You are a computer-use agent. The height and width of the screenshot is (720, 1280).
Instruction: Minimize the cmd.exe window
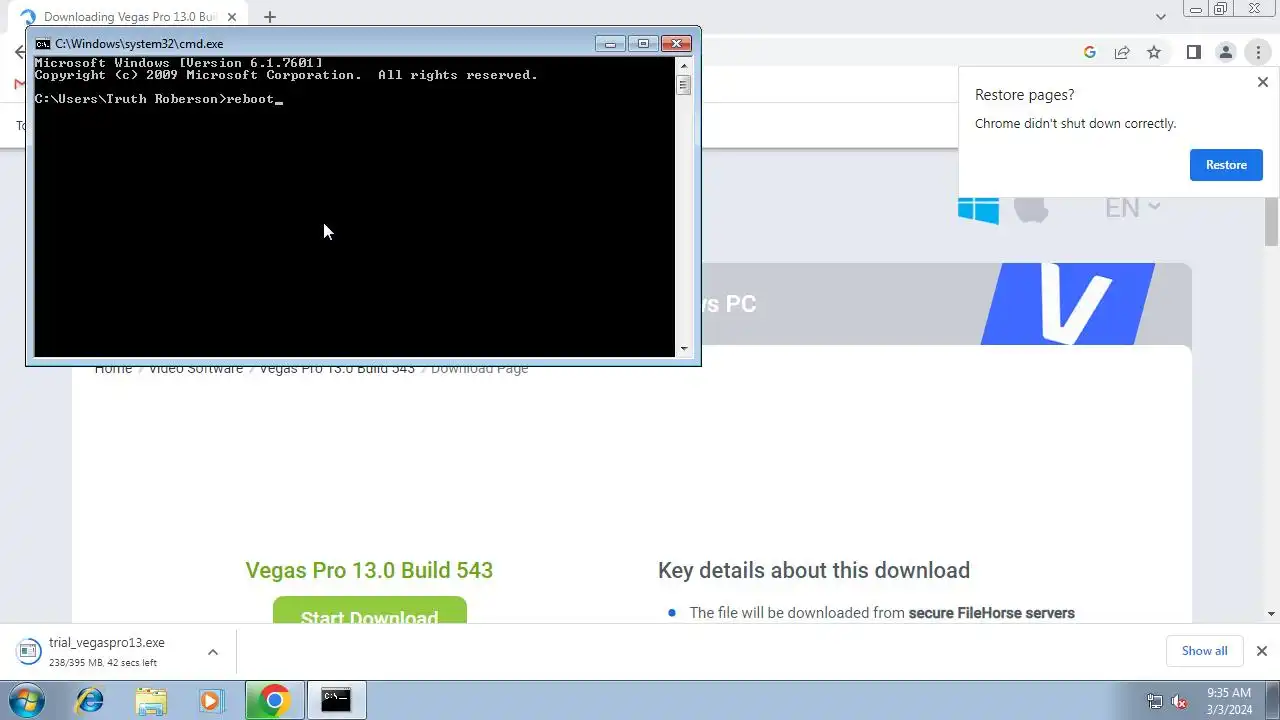[x=610, y=44]
